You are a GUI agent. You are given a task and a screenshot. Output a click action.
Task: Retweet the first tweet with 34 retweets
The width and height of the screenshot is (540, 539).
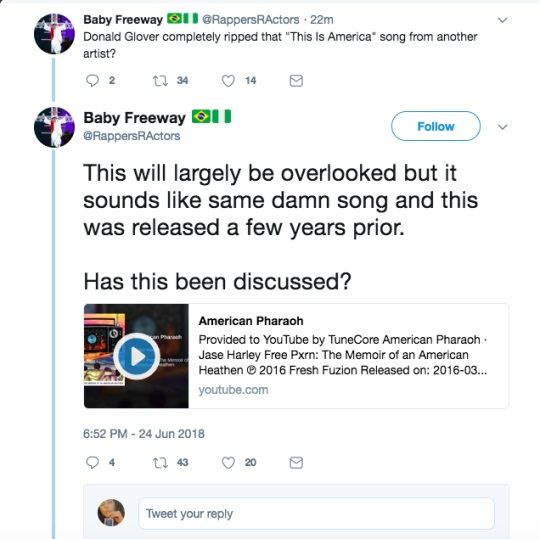point(160,81)
